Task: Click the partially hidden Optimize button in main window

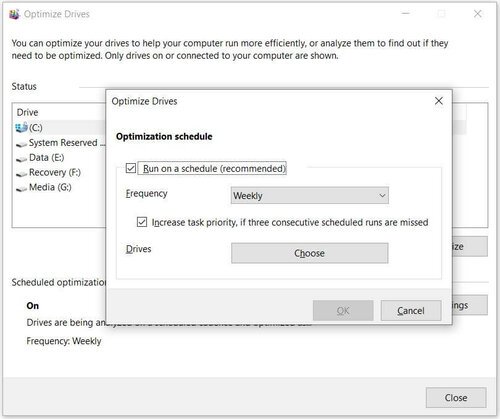Action: (470, 247)
